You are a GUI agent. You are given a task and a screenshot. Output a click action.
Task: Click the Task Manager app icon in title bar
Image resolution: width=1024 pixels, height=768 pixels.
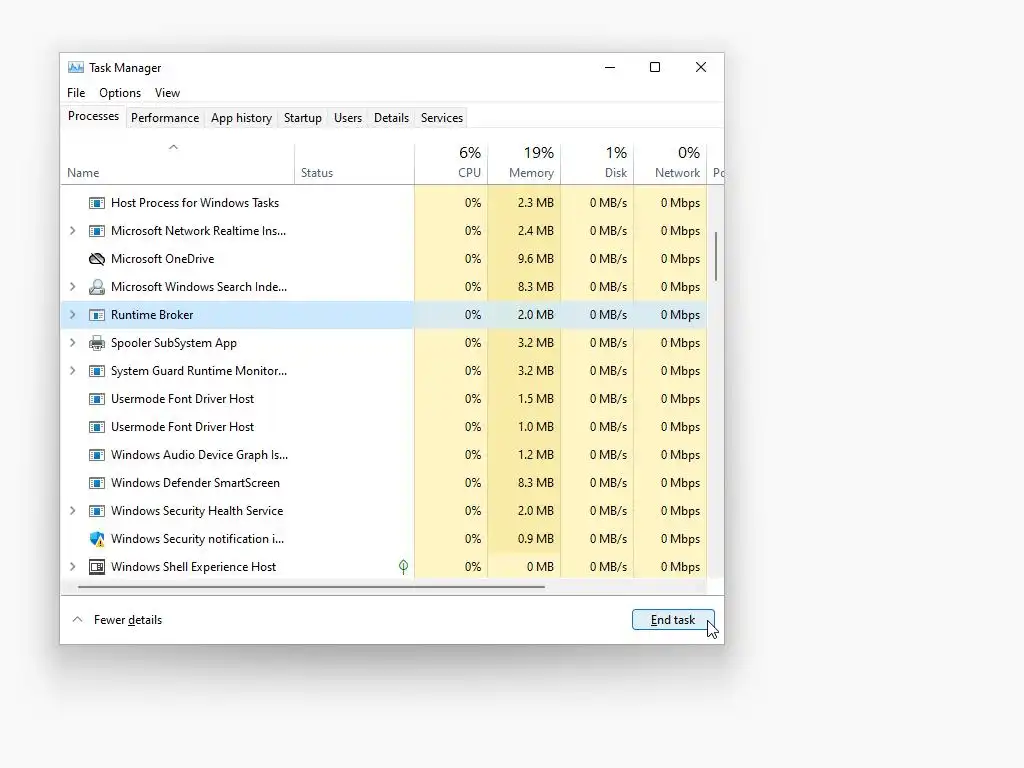tap(76, 67)
